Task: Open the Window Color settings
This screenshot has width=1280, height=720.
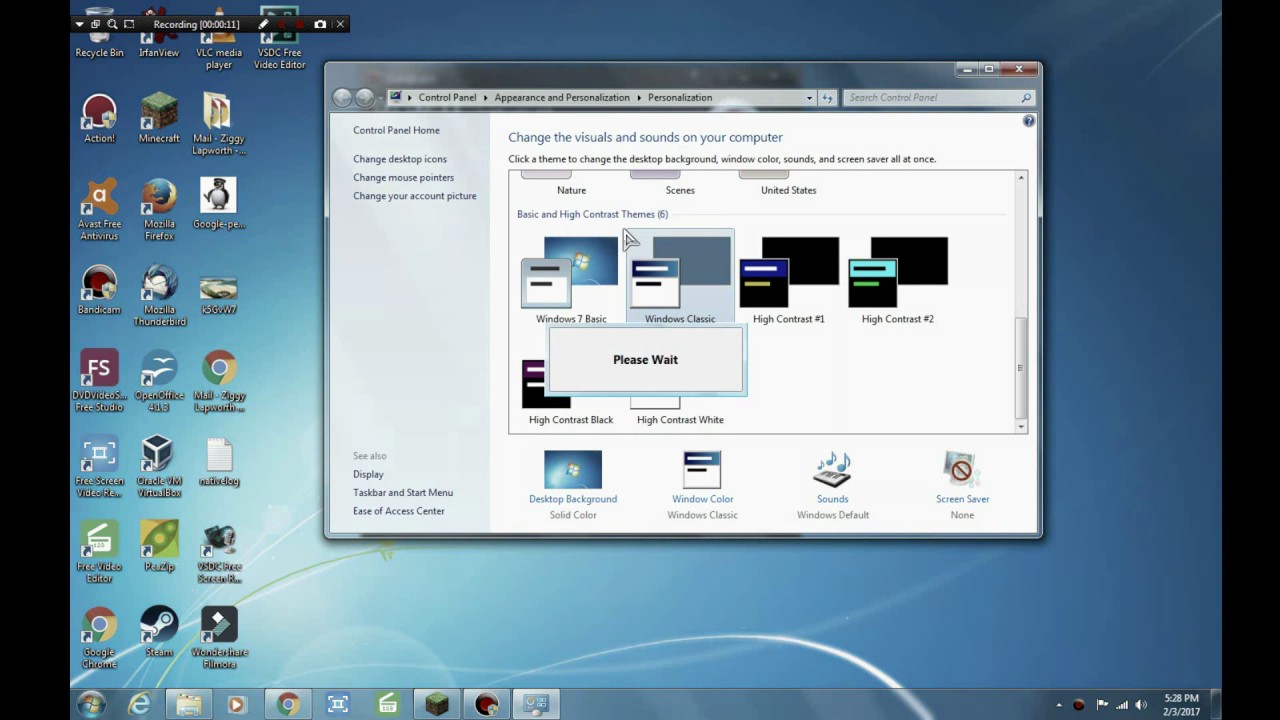Action: point(702,485)
